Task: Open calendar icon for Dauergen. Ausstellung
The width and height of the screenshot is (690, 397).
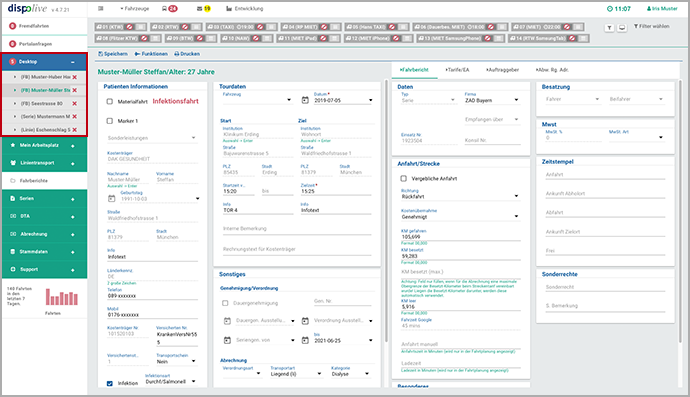Action: (227, 321)
